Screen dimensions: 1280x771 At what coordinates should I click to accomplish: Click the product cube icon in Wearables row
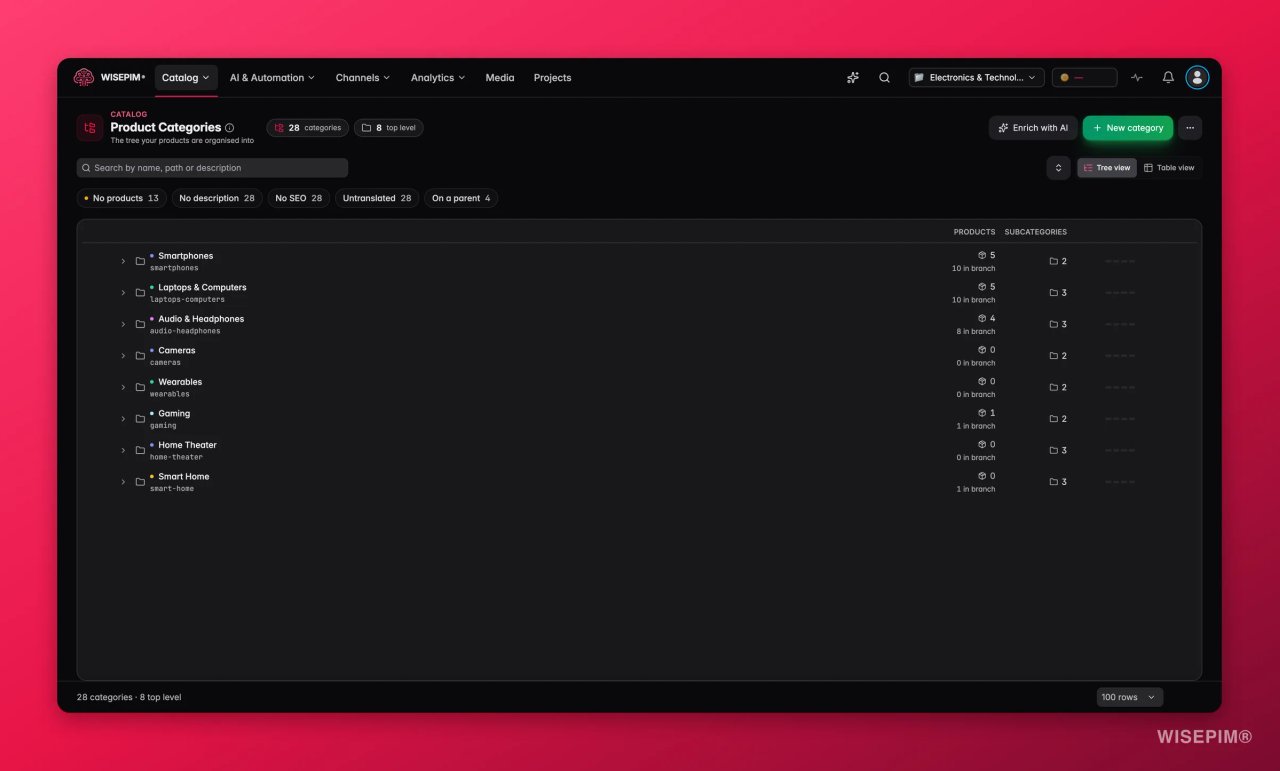click(x=982, y=382)
